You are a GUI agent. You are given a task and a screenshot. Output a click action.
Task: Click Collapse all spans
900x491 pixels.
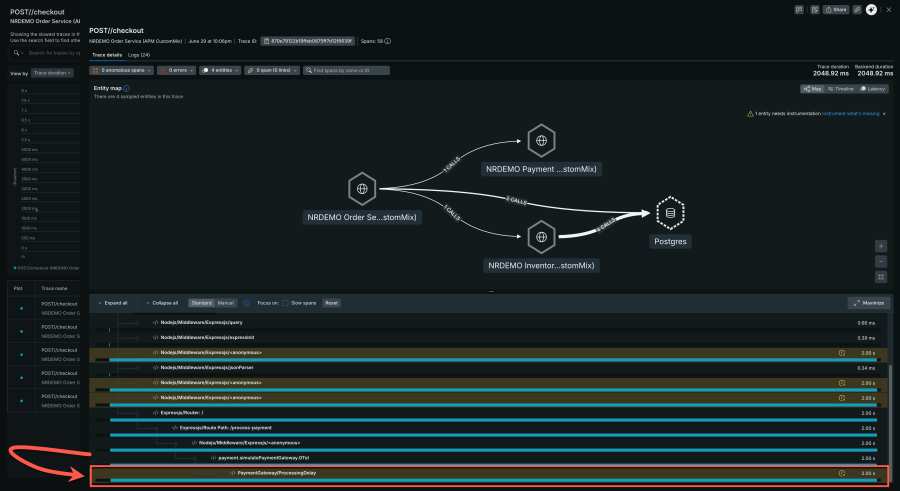(162, 303)
